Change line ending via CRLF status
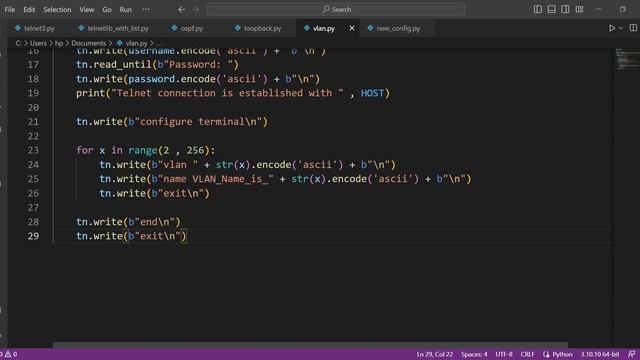The width and height of the screenshot is (640, 360). coord(527,354)
